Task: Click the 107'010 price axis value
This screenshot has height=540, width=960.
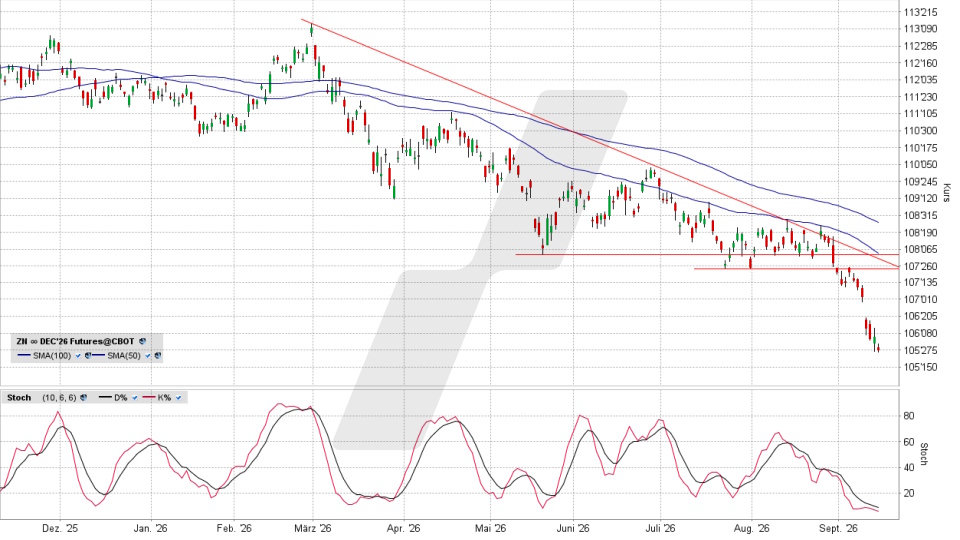Action: click(921, 299)
